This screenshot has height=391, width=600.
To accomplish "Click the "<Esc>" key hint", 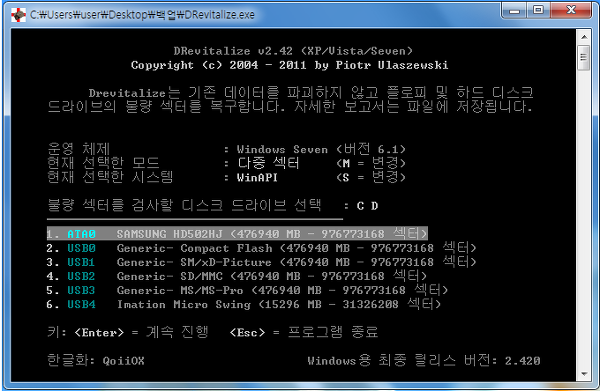I will coord(247,332).
